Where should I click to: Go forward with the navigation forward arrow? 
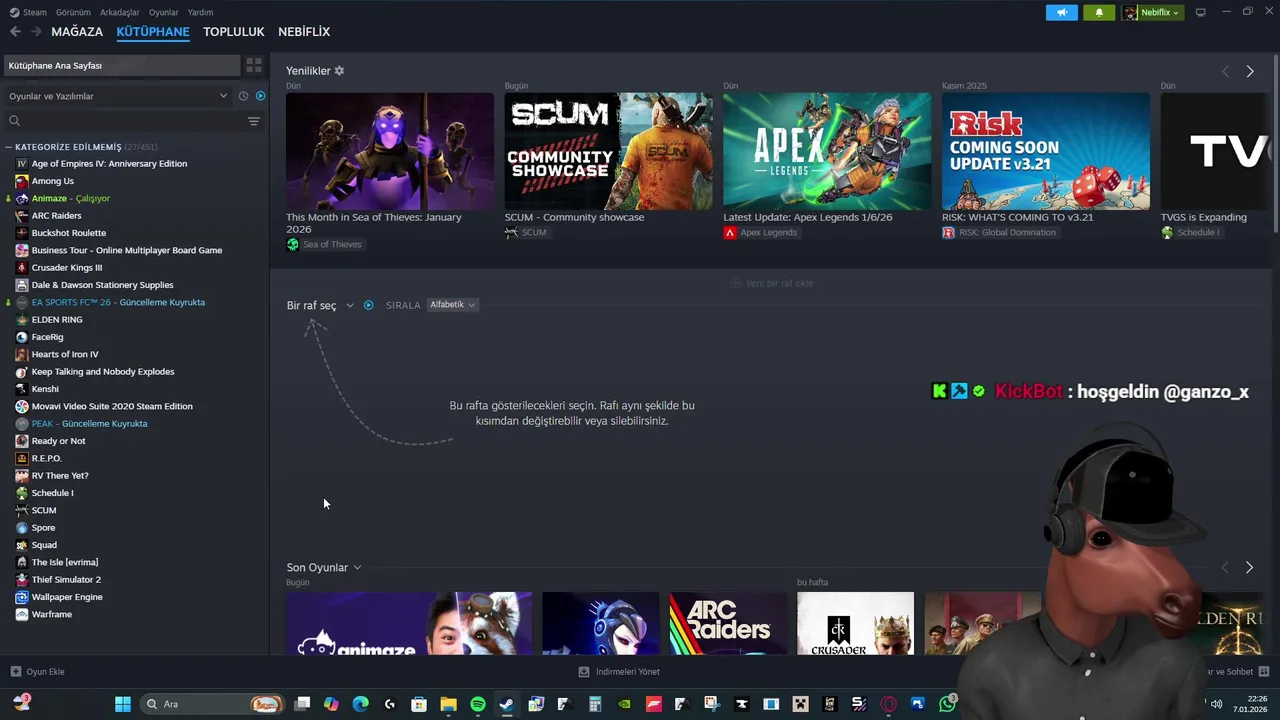[x=36, y=32]
